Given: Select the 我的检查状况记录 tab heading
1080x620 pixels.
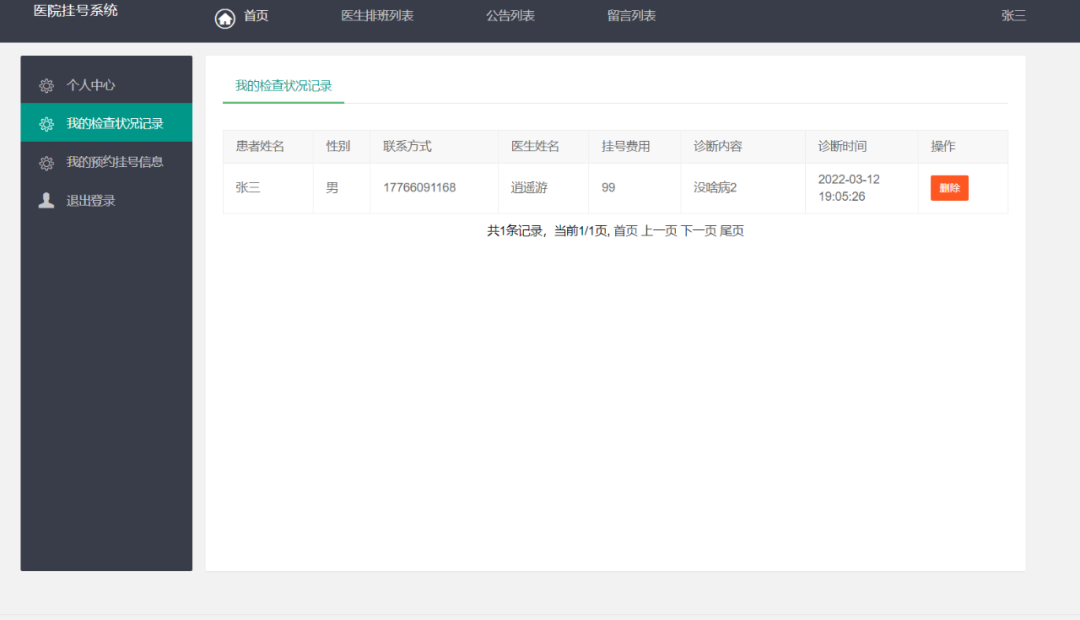Looking at the screenshot, I should (283, 86).
